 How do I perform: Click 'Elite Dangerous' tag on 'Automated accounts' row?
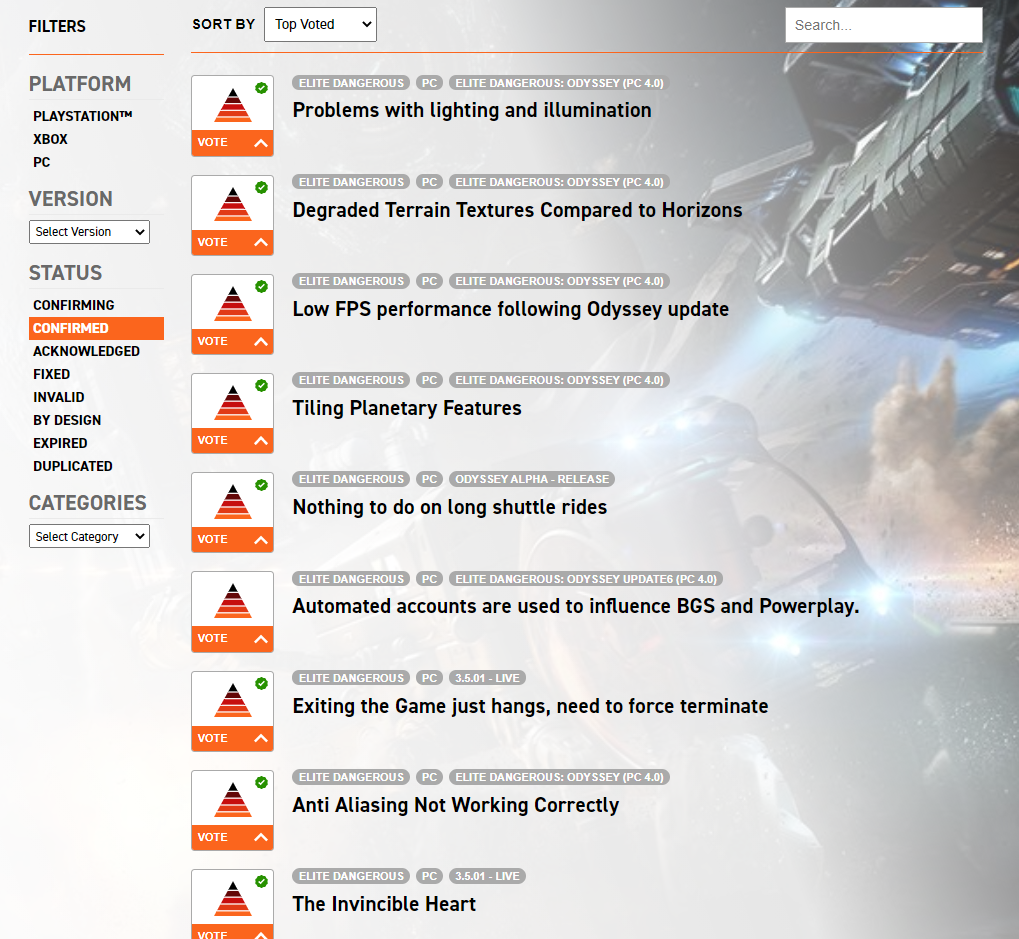click(x=351, y=579)
